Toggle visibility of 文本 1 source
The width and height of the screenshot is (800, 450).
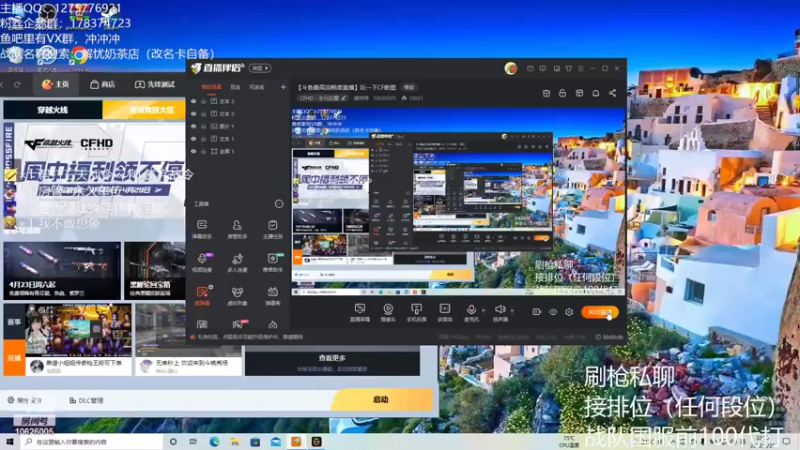click(x=193, y=139)
